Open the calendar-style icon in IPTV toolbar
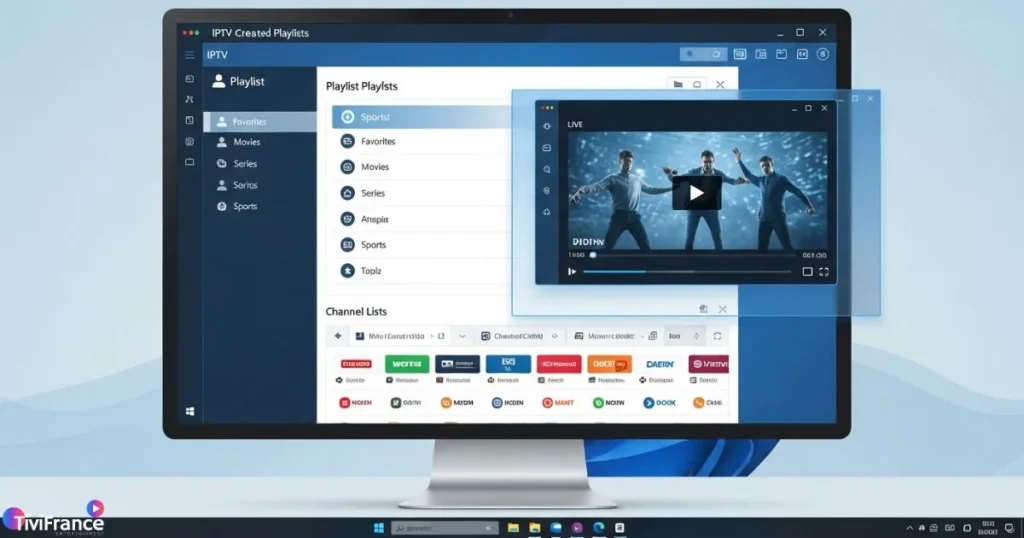Image resolution: width=1024 pixels, height=538 pixels. 781,54
